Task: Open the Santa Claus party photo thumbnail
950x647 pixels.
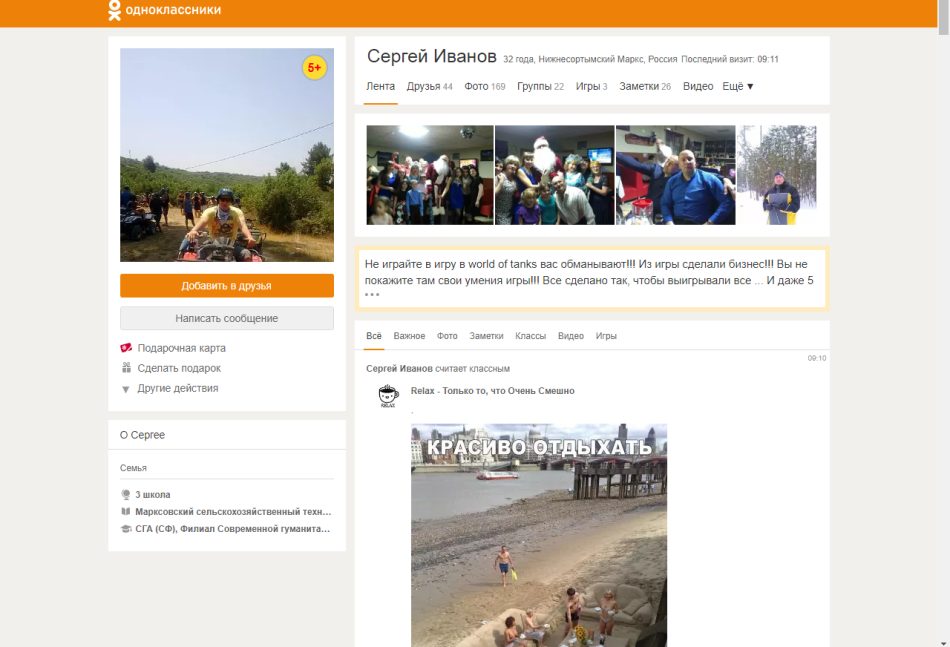Action: click(554, 175)
